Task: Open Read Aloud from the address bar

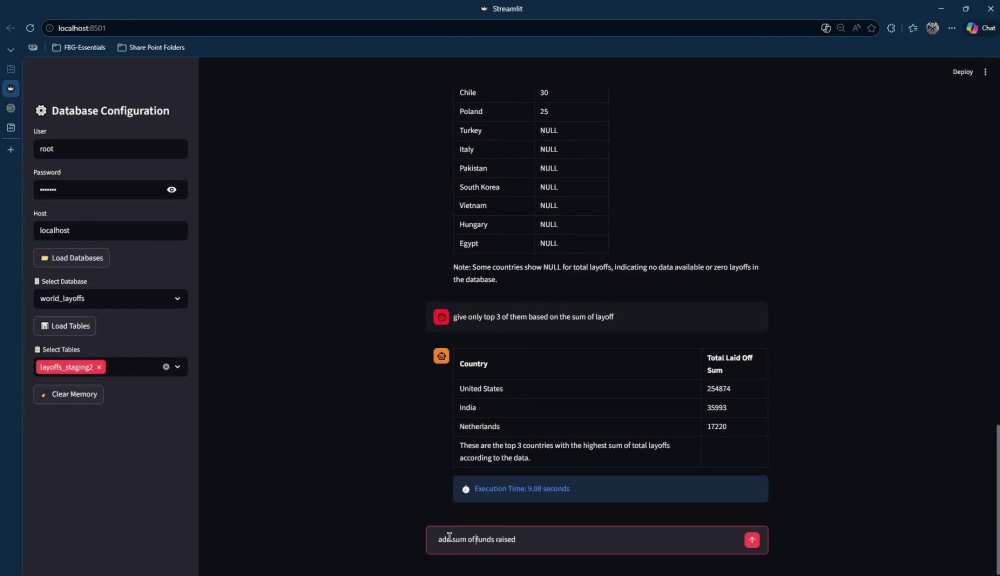Action: click(x=857, y=28)
